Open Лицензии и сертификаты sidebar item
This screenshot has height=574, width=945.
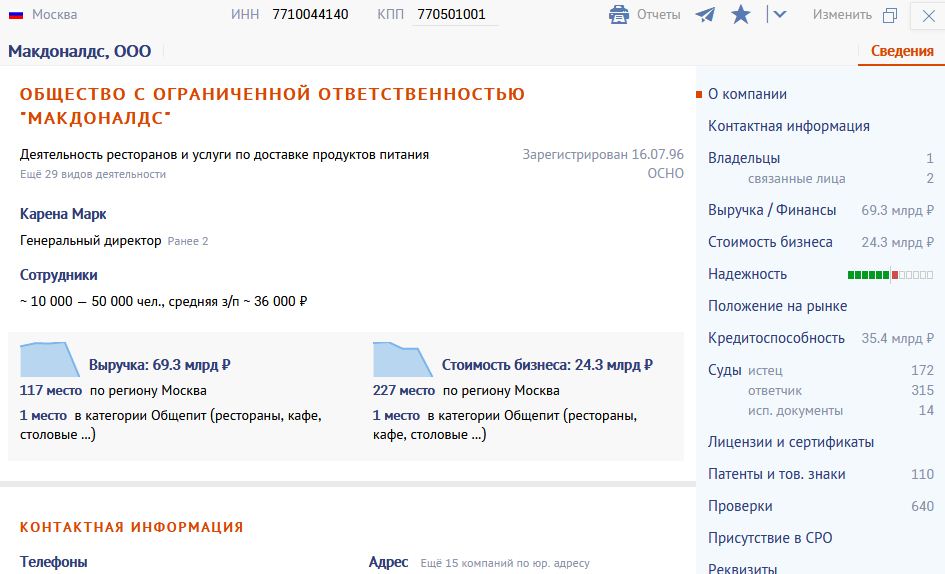(x=791, y=442)
